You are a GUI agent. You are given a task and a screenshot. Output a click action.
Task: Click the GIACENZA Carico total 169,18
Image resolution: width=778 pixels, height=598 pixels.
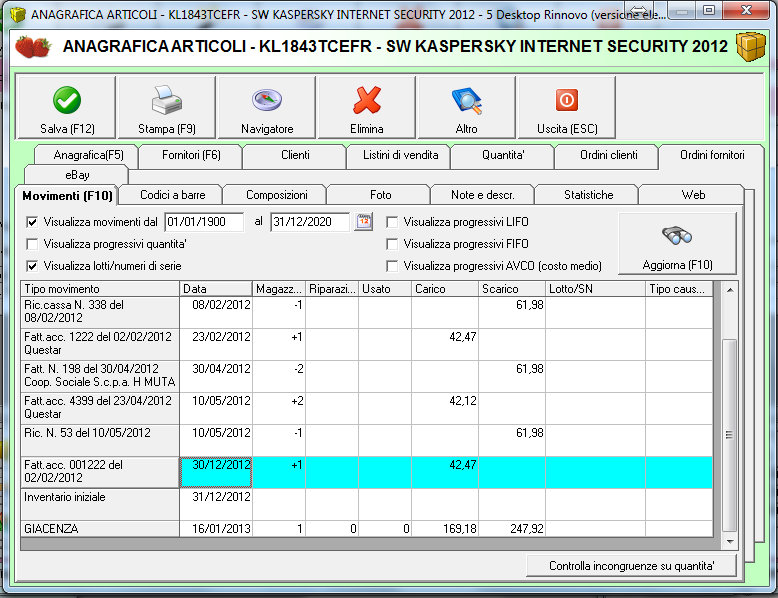click(x=445, y=529)
